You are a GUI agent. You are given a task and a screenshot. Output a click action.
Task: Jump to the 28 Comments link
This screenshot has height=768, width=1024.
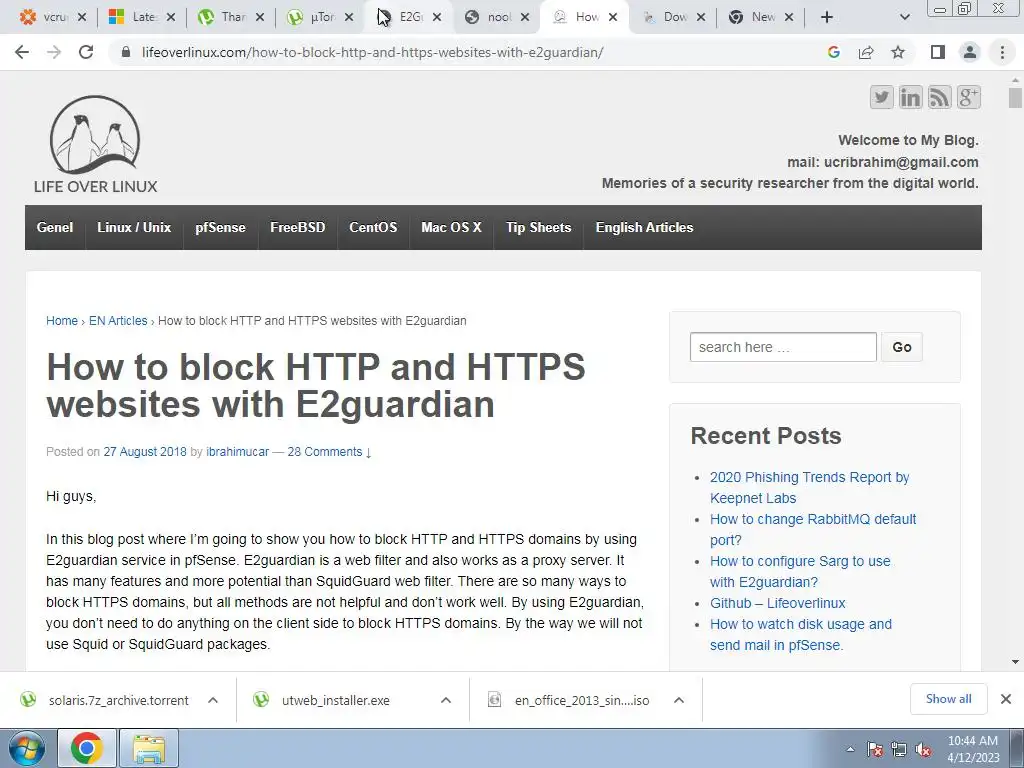[329, 452]
